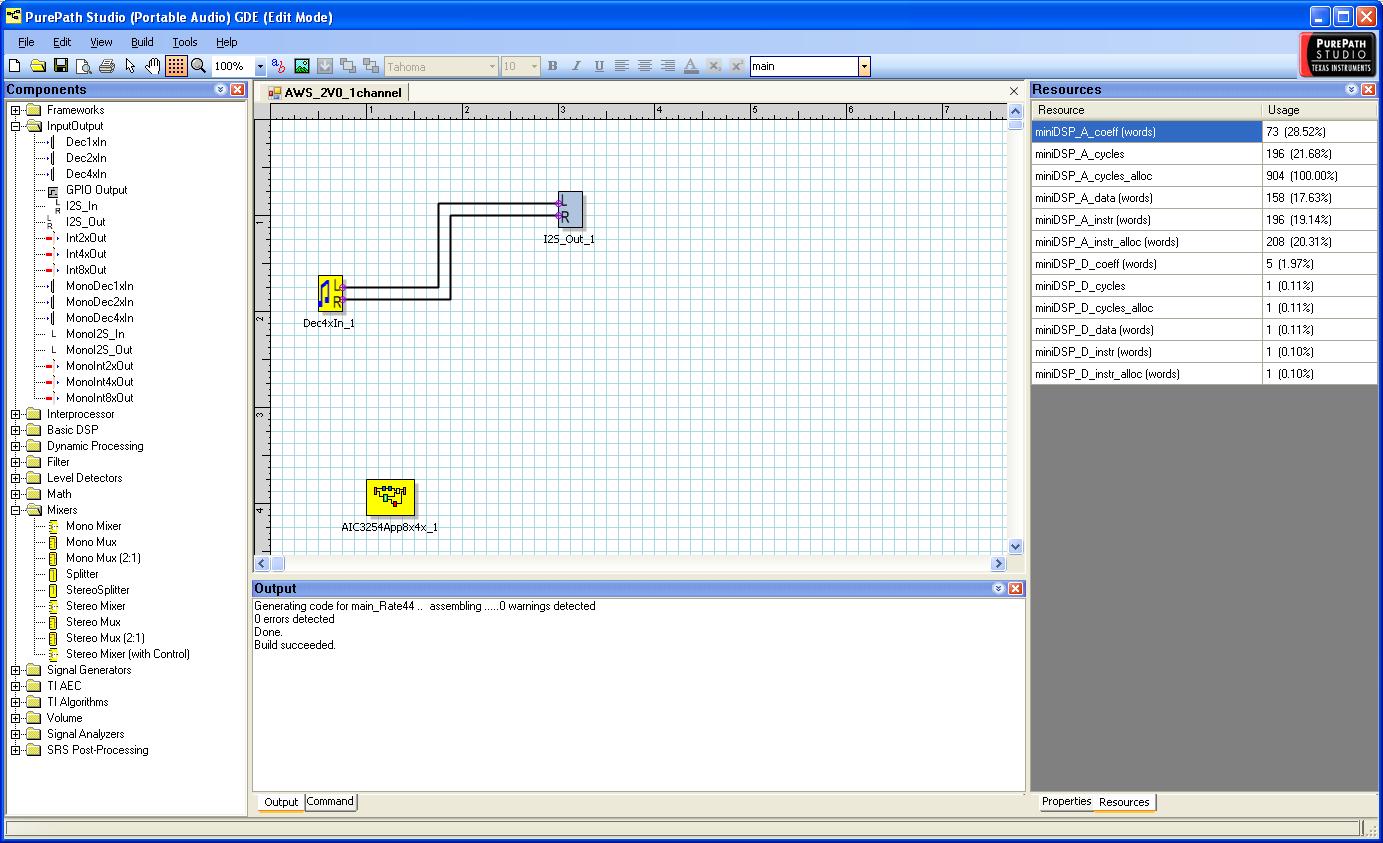The image size is (1383, 843).
Task: Sort by the Usage column header
Action: point(1320,110)
